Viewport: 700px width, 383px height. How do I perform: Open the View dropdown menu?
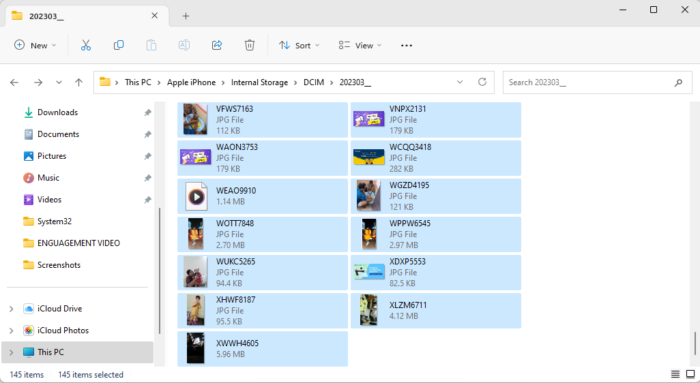pyautogui.click(x=360, y=45)
